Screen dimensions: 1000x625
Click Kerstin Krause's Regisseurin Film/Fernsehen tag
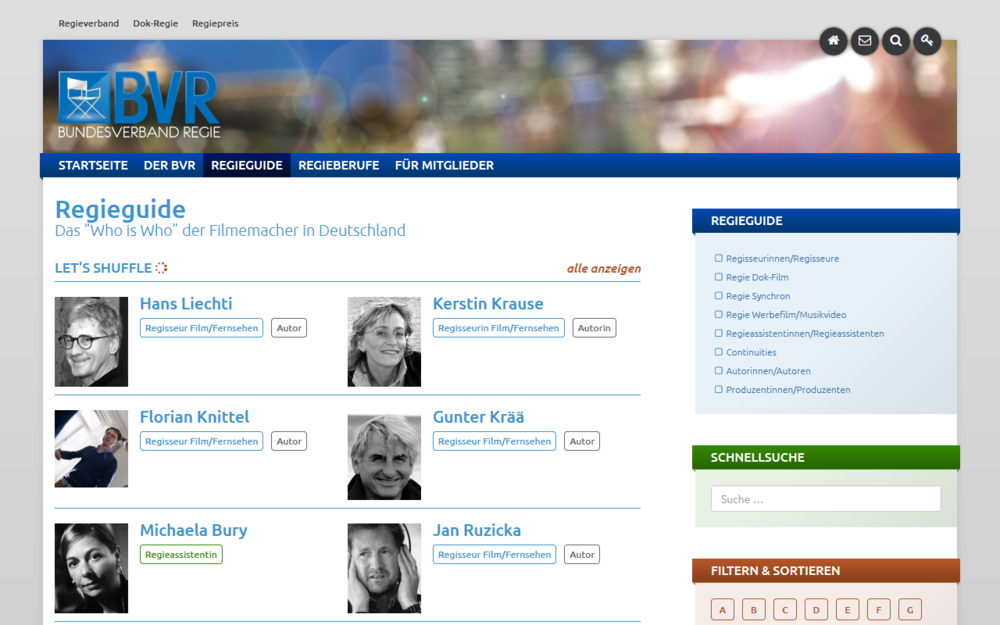(499, 328)
